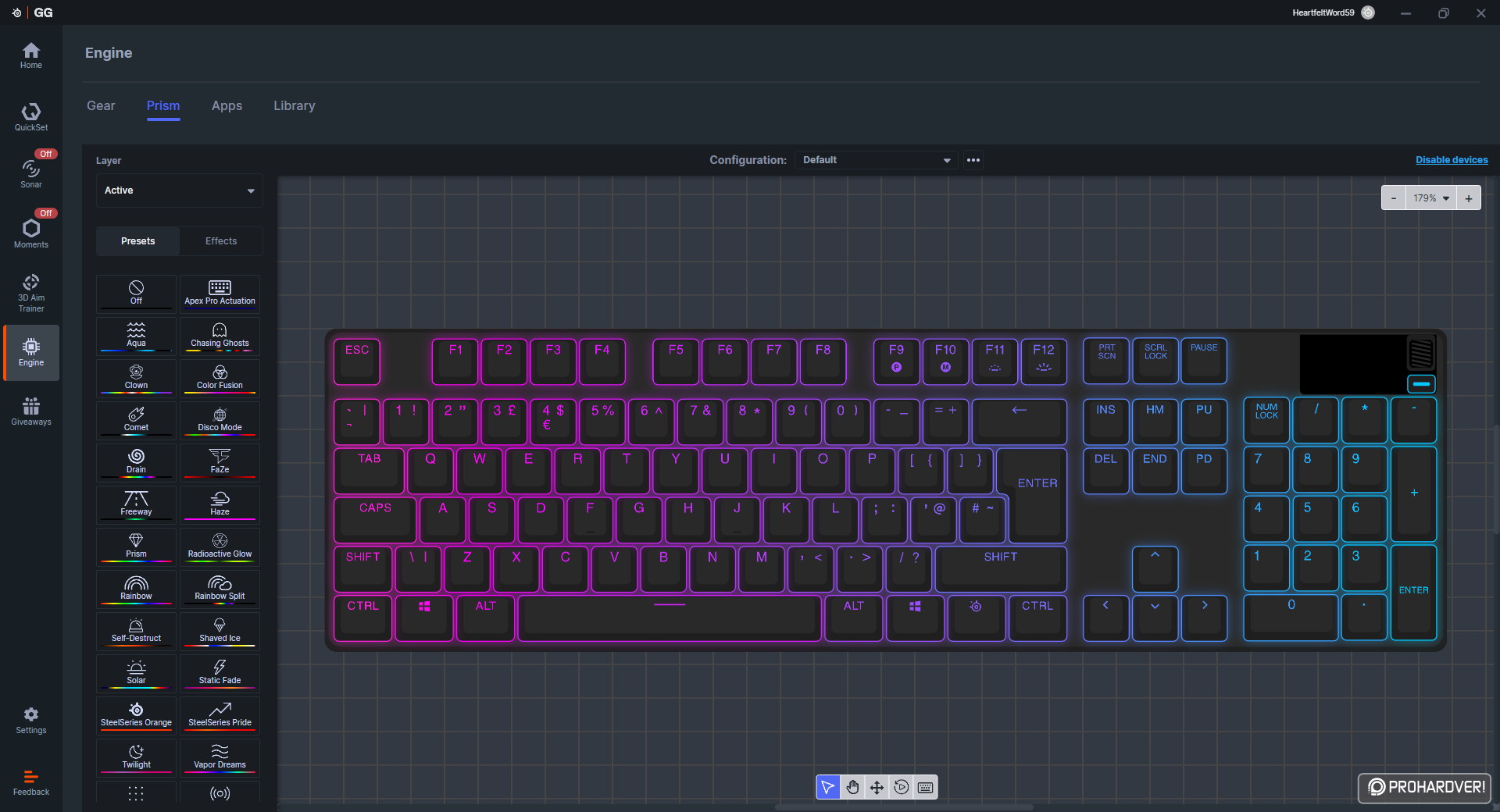Click the replay preview tool

(901, 787)
